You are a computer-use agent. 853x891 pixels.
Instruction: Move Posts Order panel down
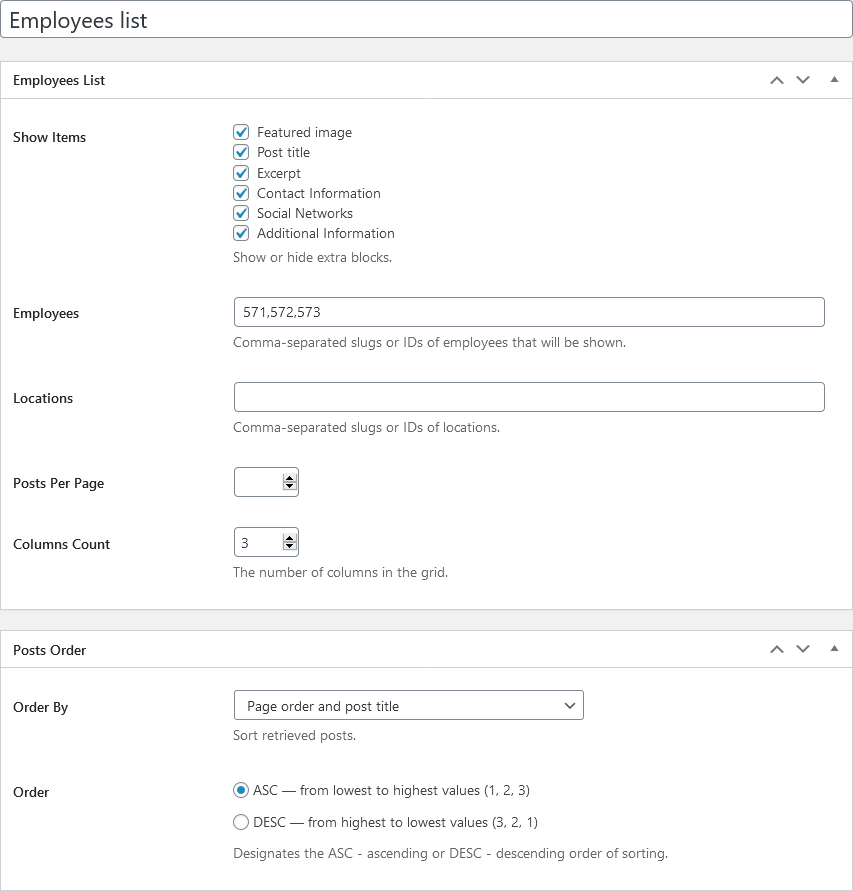click(802, 649)
